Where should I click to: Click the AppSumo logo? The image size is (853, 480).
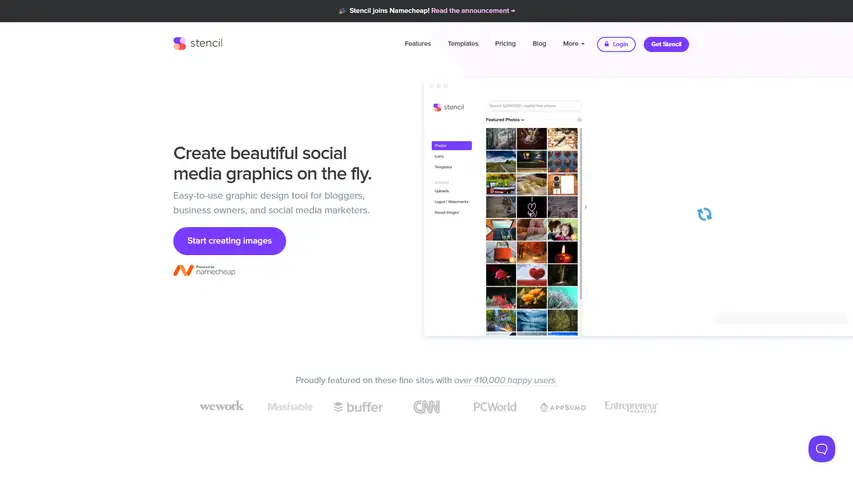coord(563,407)
